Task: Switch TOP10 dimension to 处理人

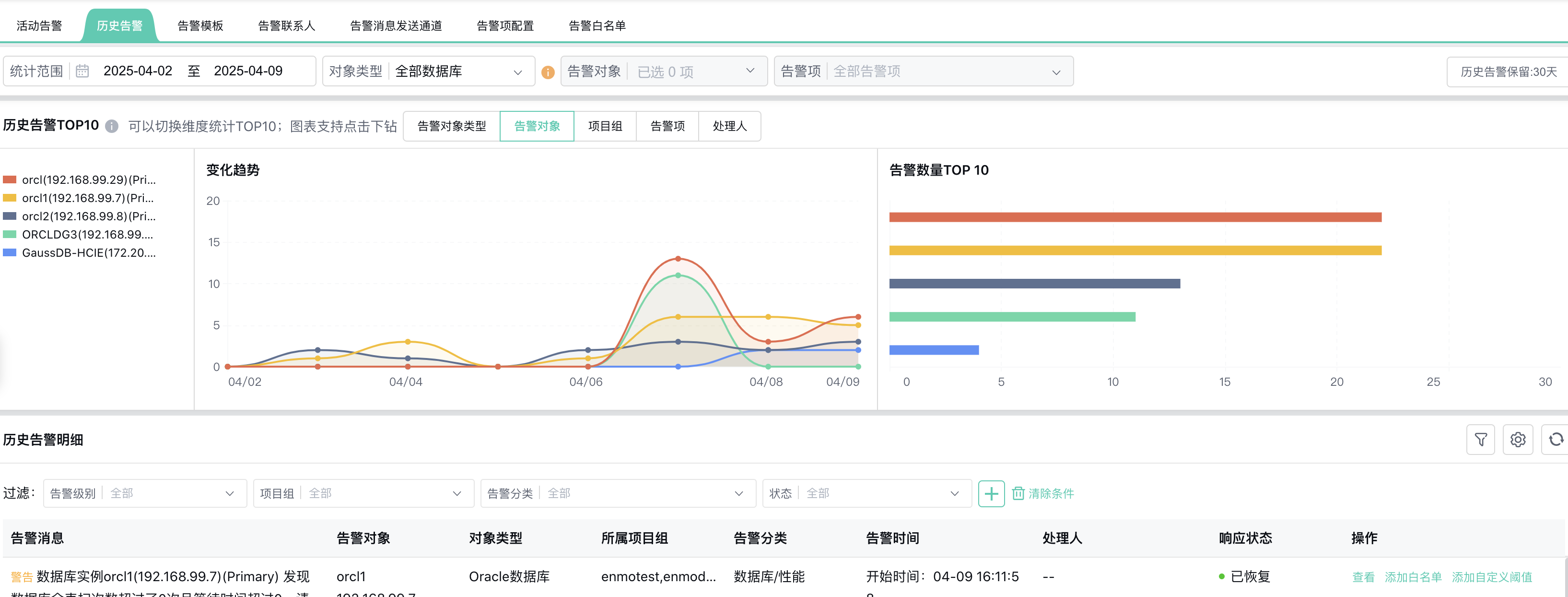Action: point(729,126)
